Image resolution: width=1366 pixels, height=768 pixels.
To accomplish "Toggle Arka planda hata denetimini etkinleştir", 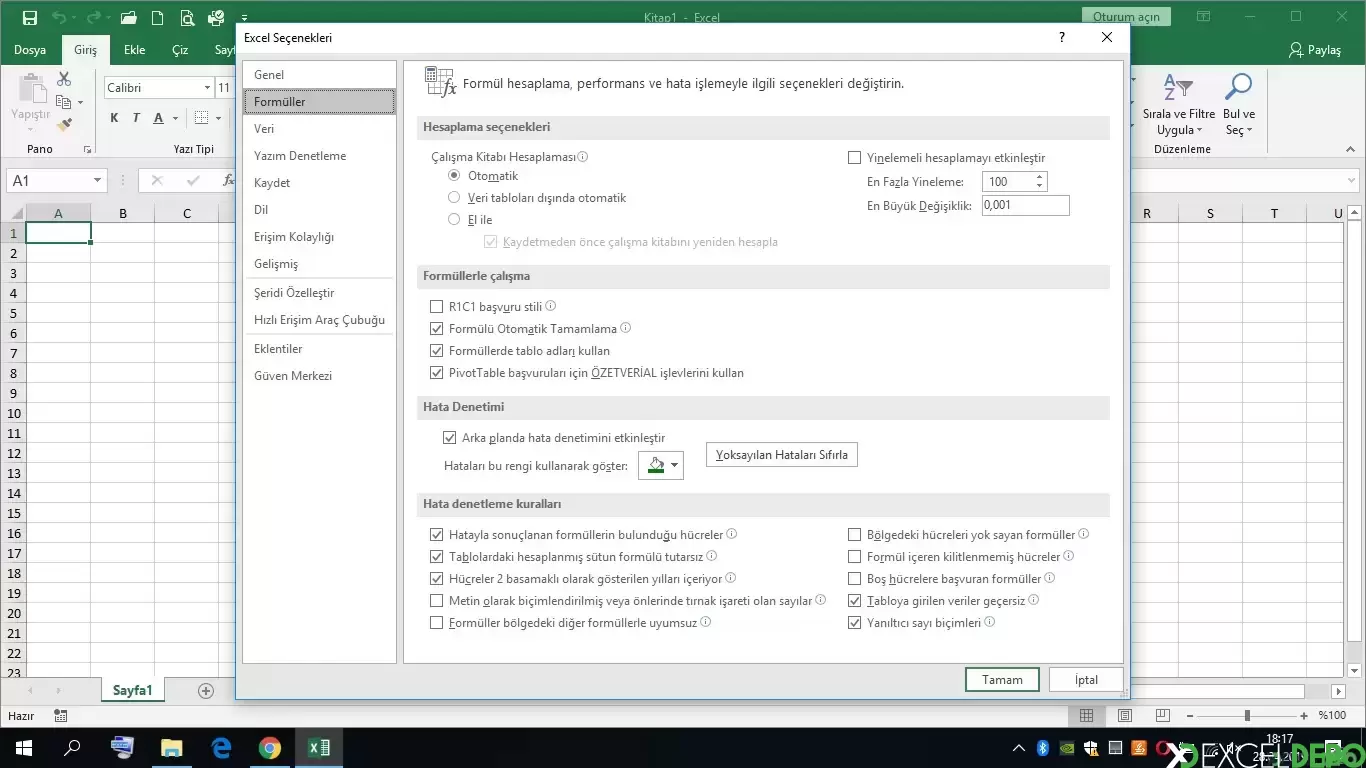I will tap(449, 438).
